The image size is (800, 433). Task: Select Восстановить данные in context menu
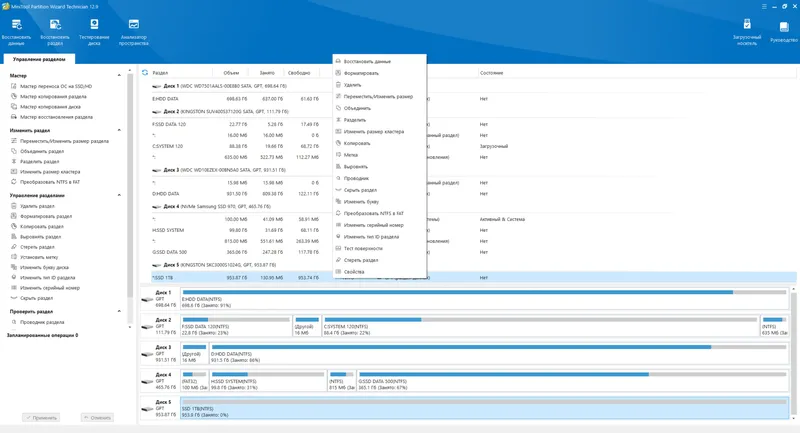[380, 61]
